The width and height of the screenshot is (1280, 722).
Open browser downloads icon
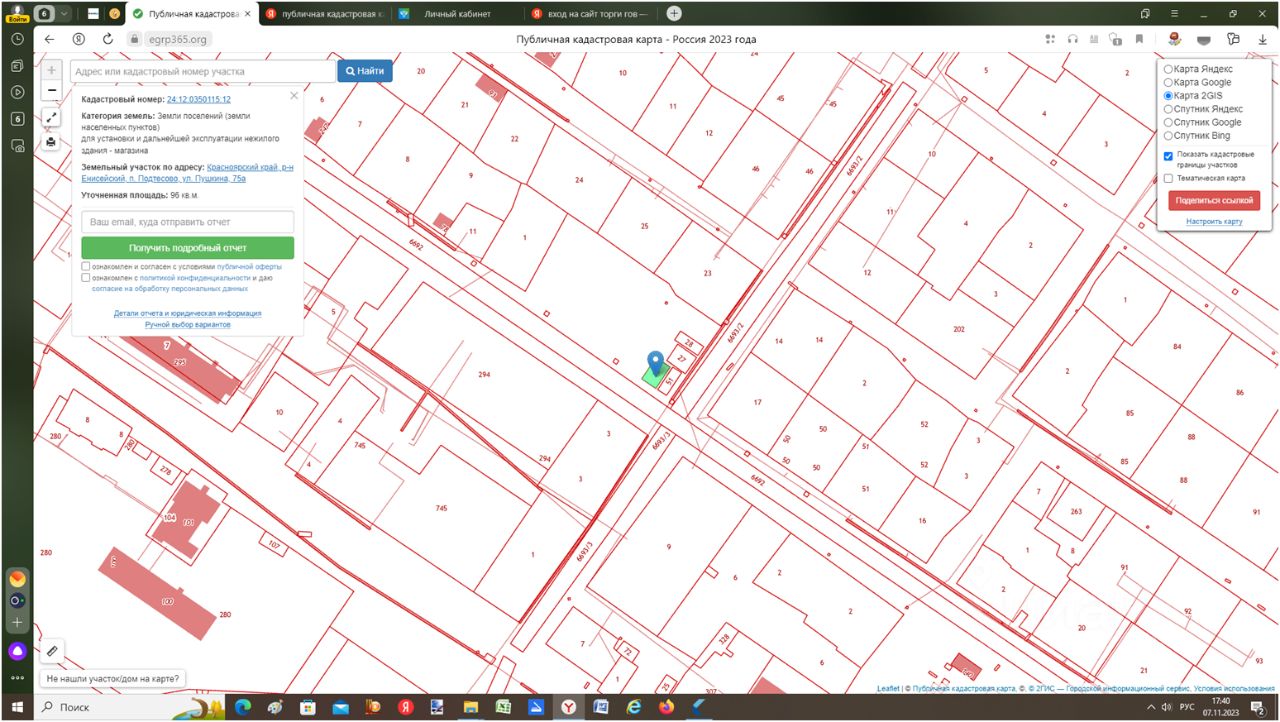1262,39
